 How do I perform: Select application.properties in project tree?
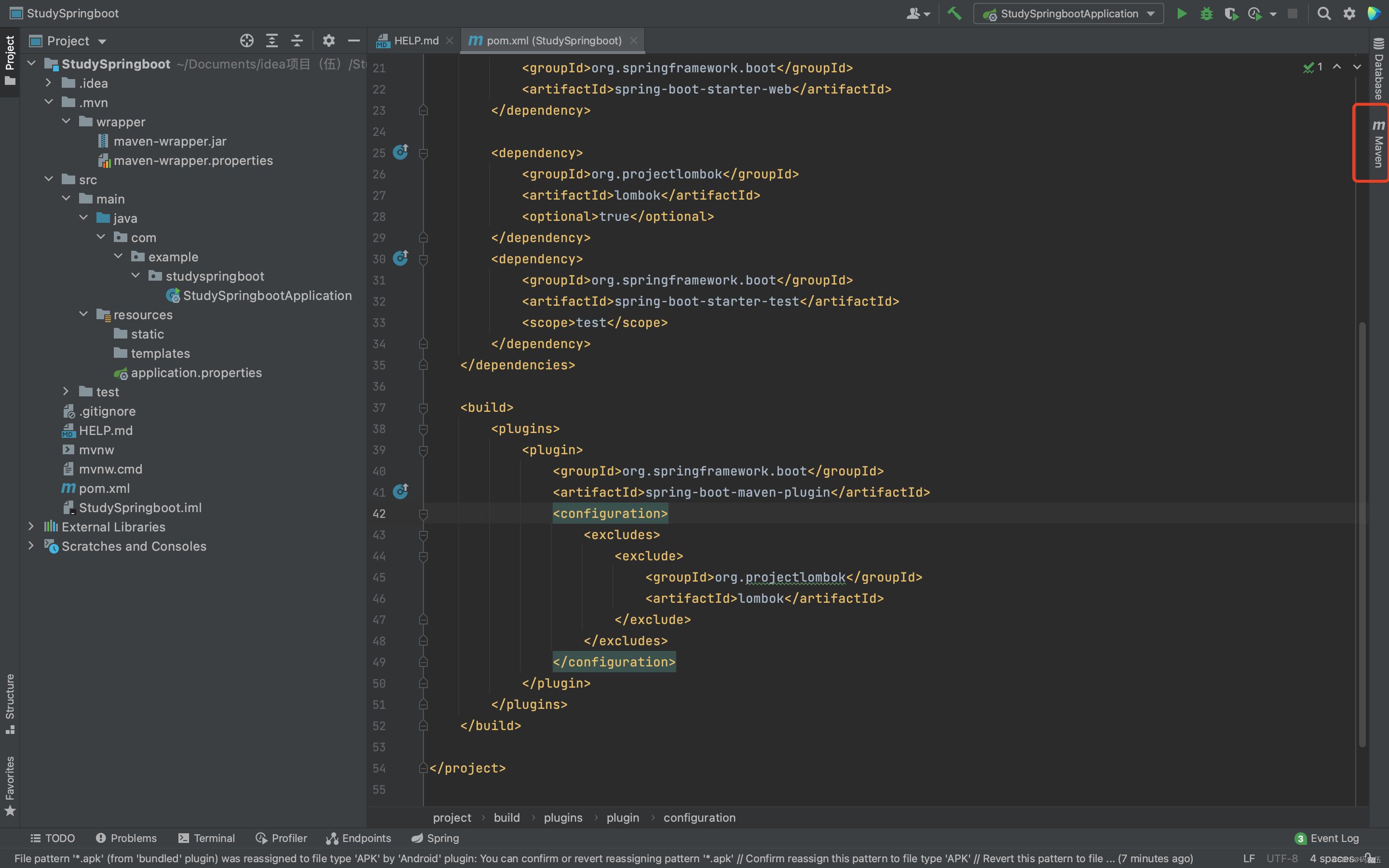pos(188,373)
